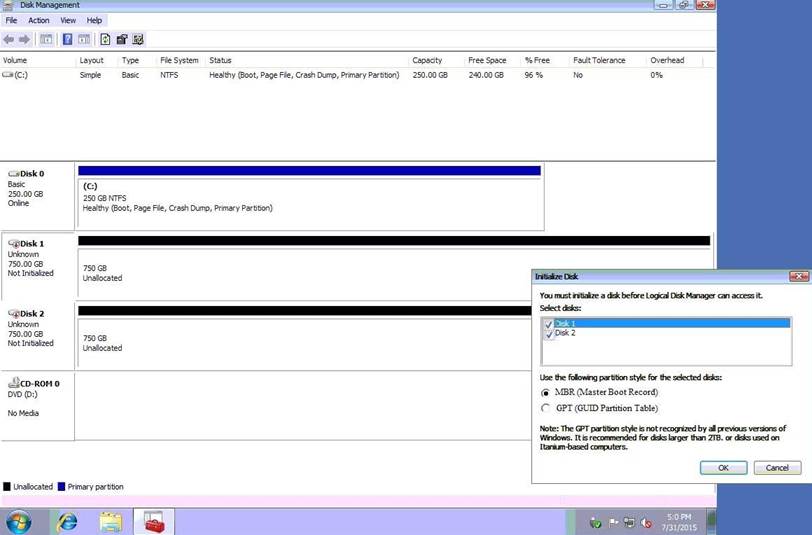Image resolution: width=812 pixels, height=535 pixels.
Task: Open Internet Explorer from the taskbar
Action: [x=67, y=521]
